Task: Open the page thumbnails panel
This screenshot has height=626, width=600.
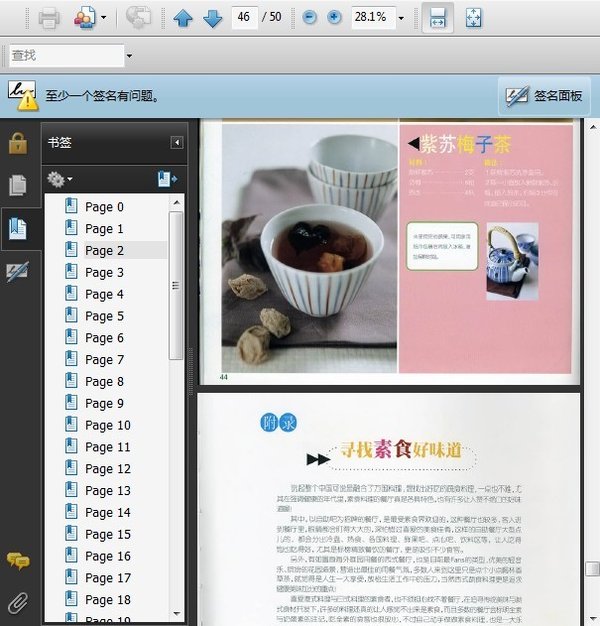Action: 17,185
